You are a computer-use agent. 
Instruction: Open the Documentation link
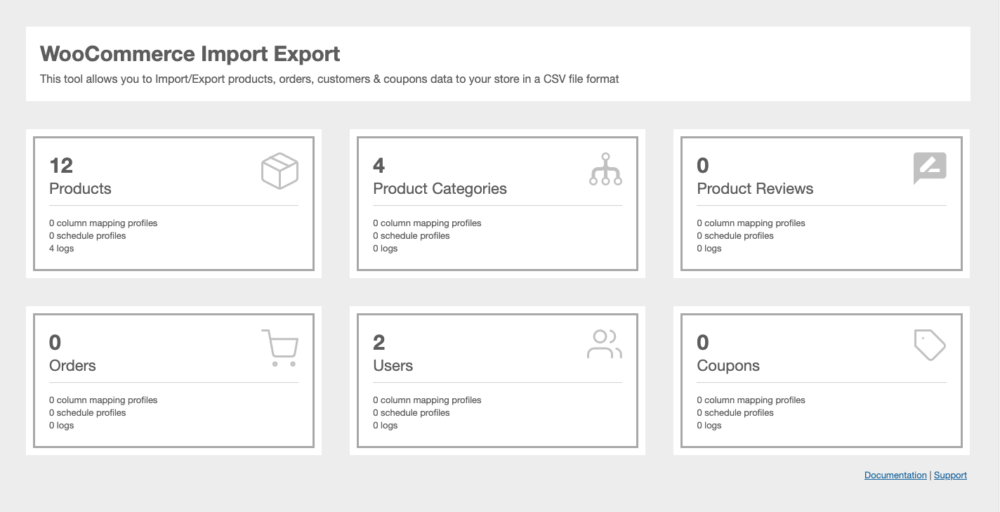[895, 475]
